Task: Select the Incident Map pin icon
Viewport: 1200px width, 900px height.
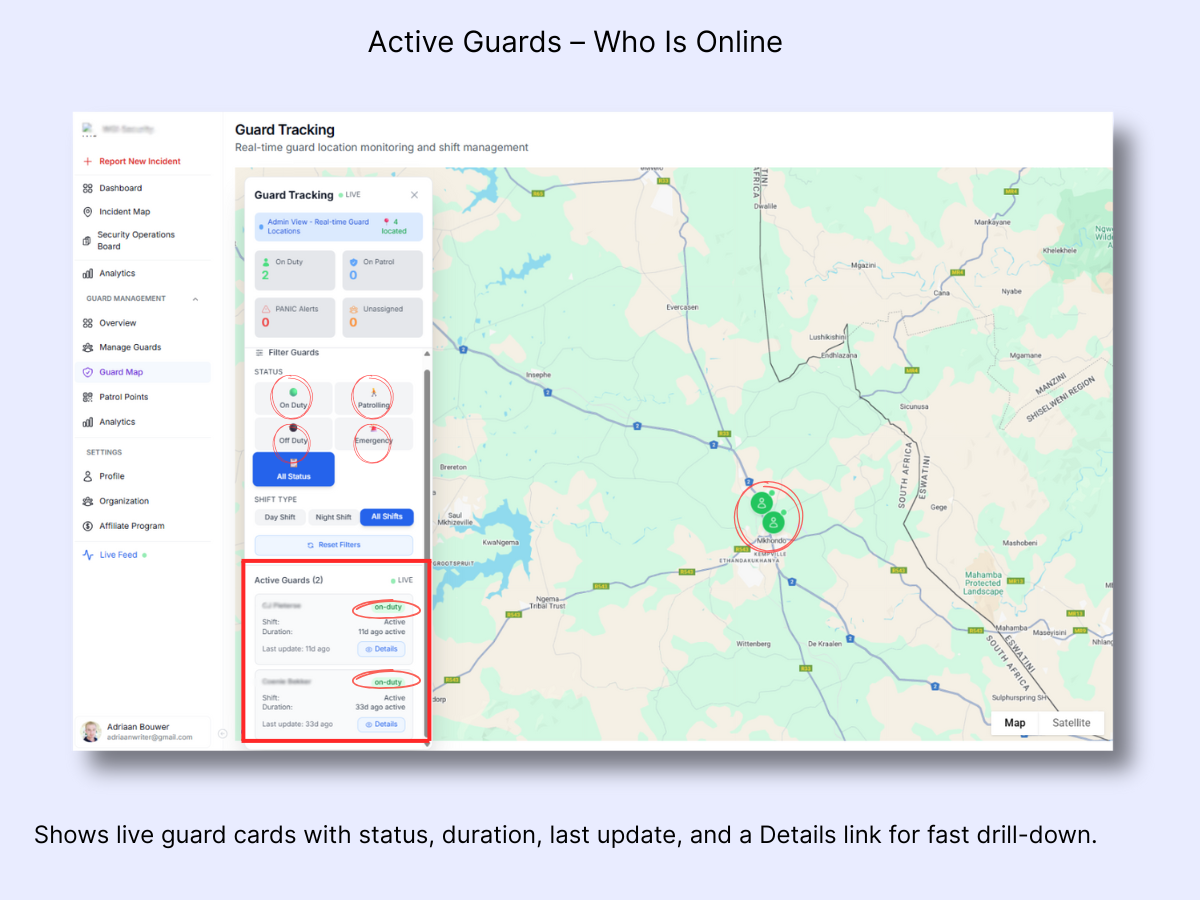Action: [90, 211]
